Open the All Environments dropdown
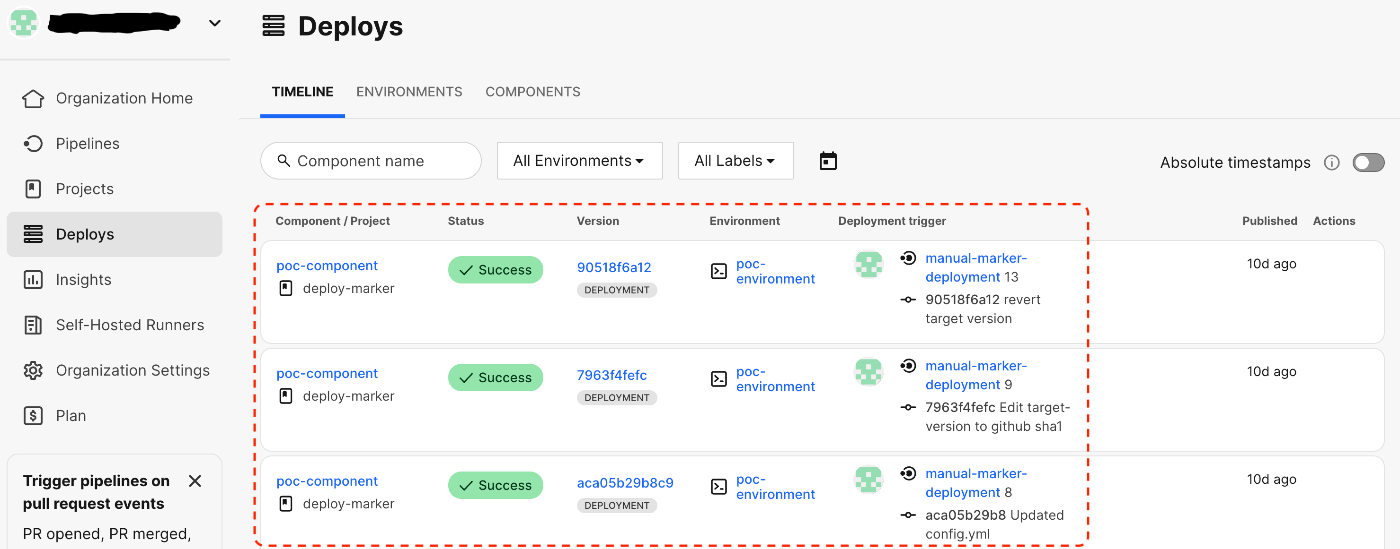 pyautogui.click(x=580, y=161)
